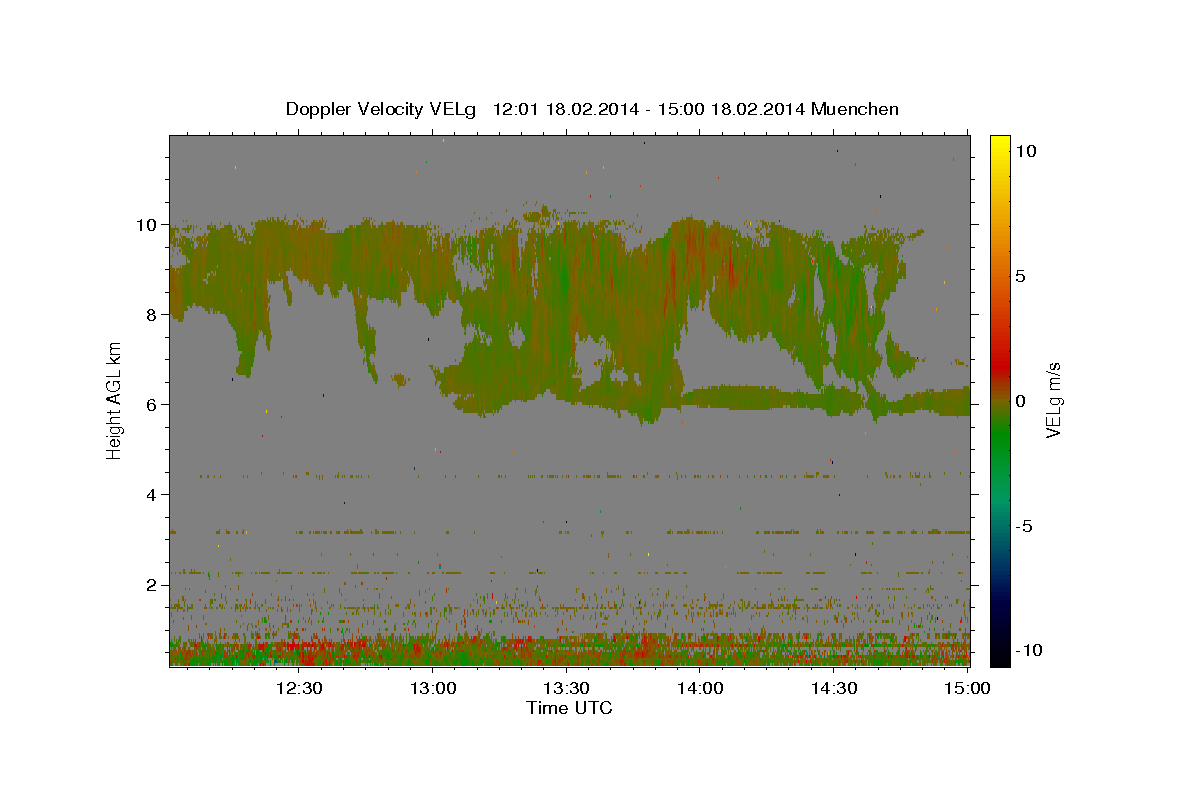Click the colorbar tick label "-5"

point(1024,526)
